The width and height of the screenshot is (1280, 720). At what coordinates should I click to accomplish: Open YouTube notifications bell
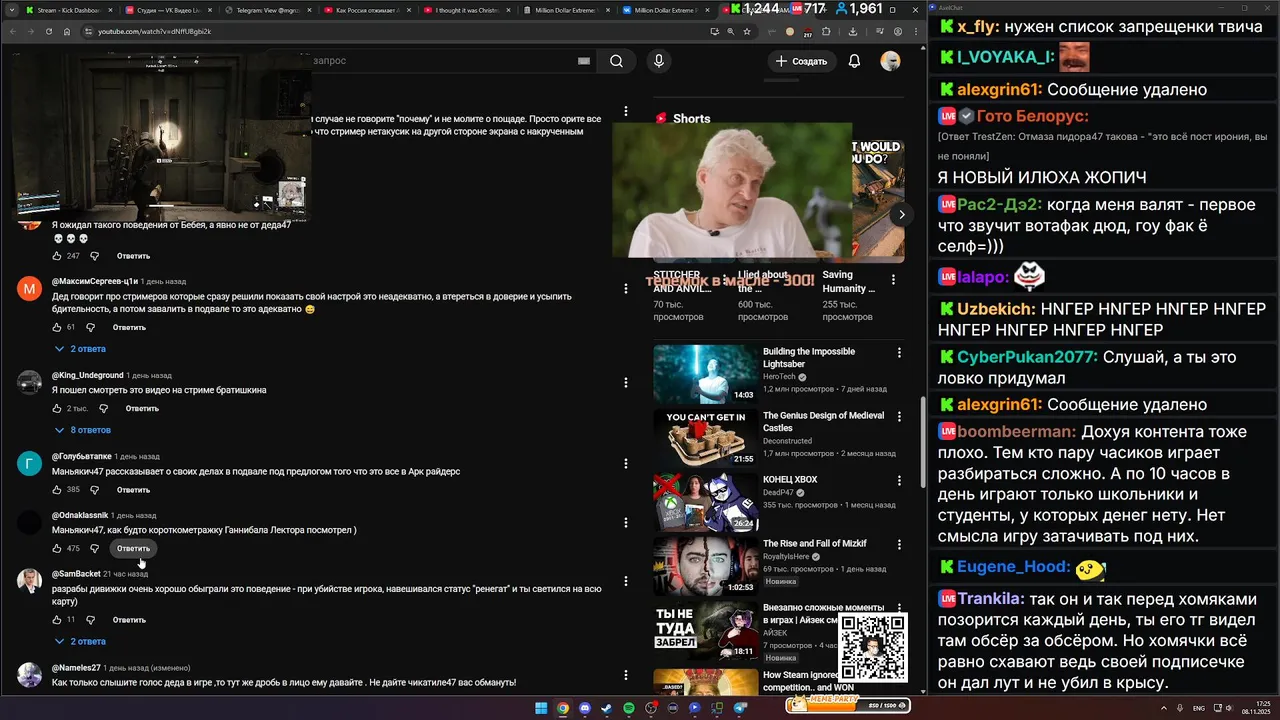(x=854, y=61)
